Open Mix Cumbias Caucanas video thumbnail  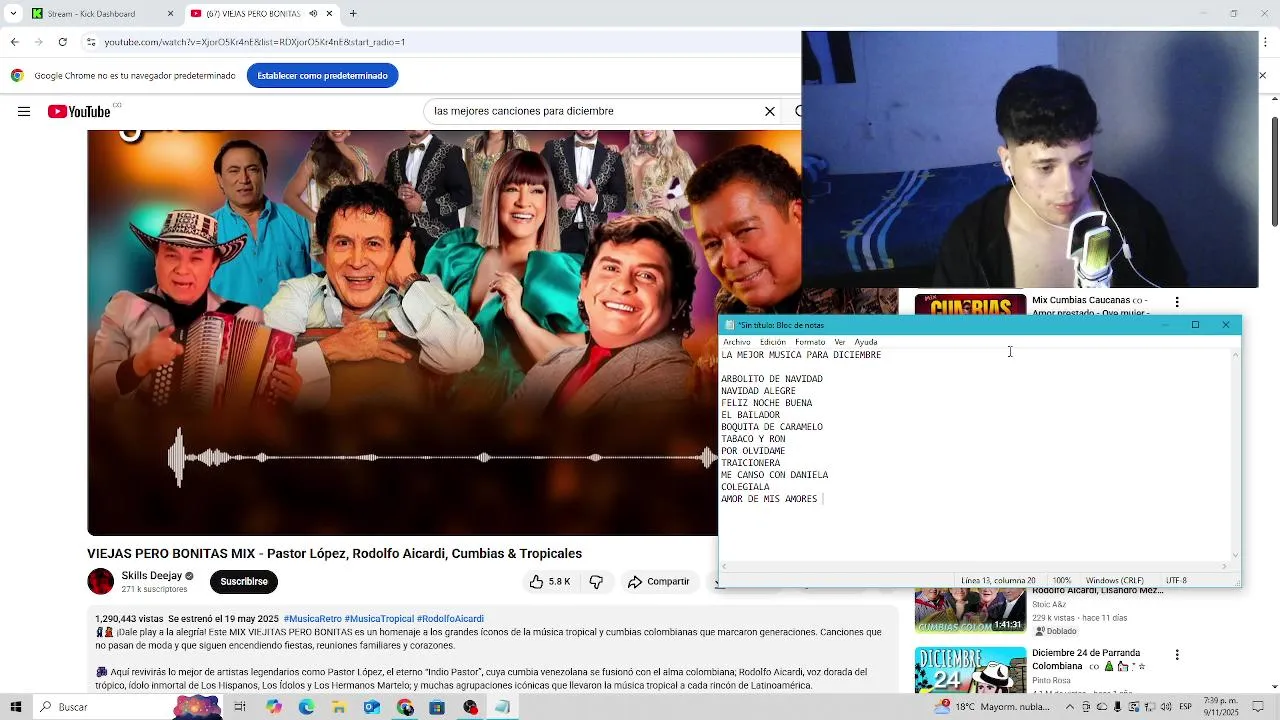pyautogui.click(x=970, y=304)
